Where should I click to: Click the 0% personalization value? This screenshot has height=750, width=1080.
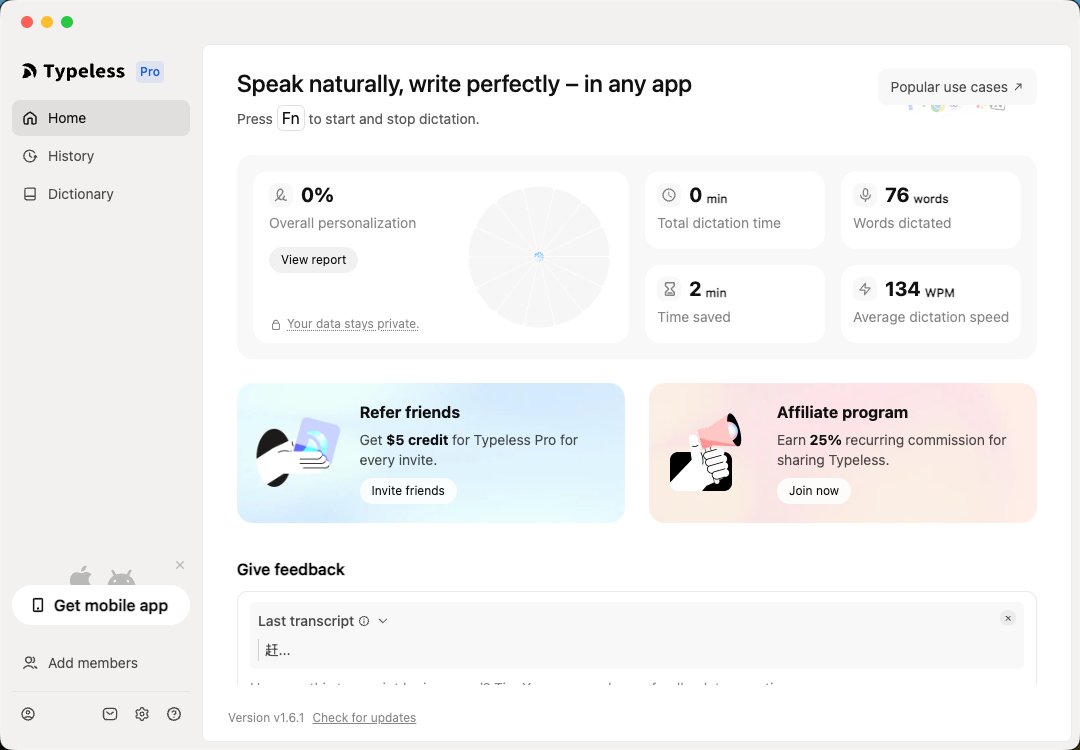(318, 196)
